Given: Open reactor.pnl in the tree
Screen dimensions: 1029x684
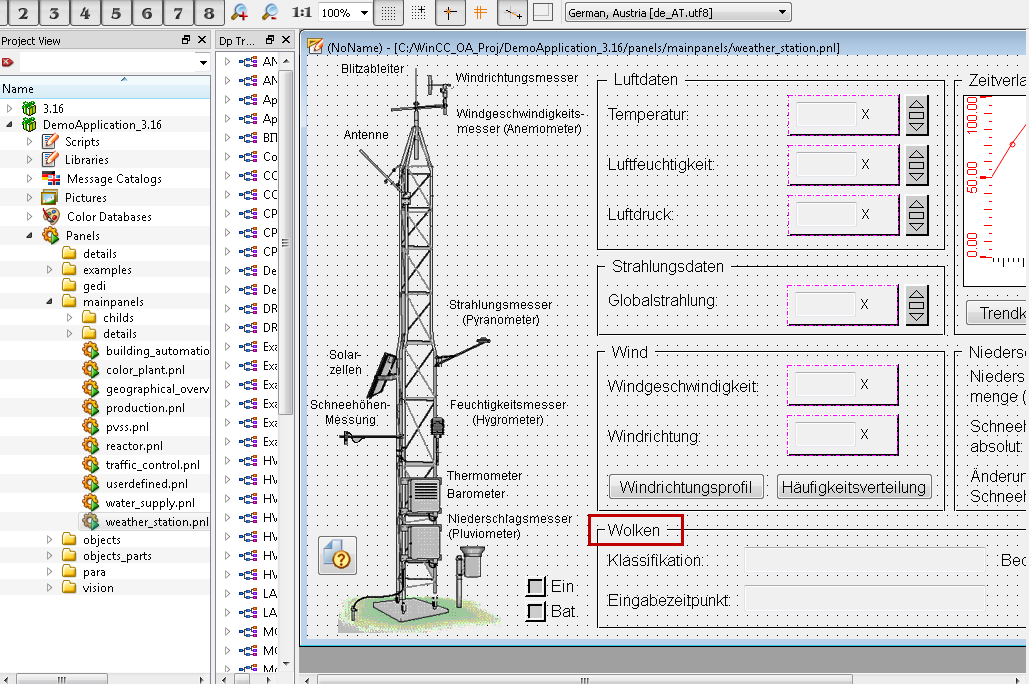Looking at the screenshot, I should [x=133, y=446].
